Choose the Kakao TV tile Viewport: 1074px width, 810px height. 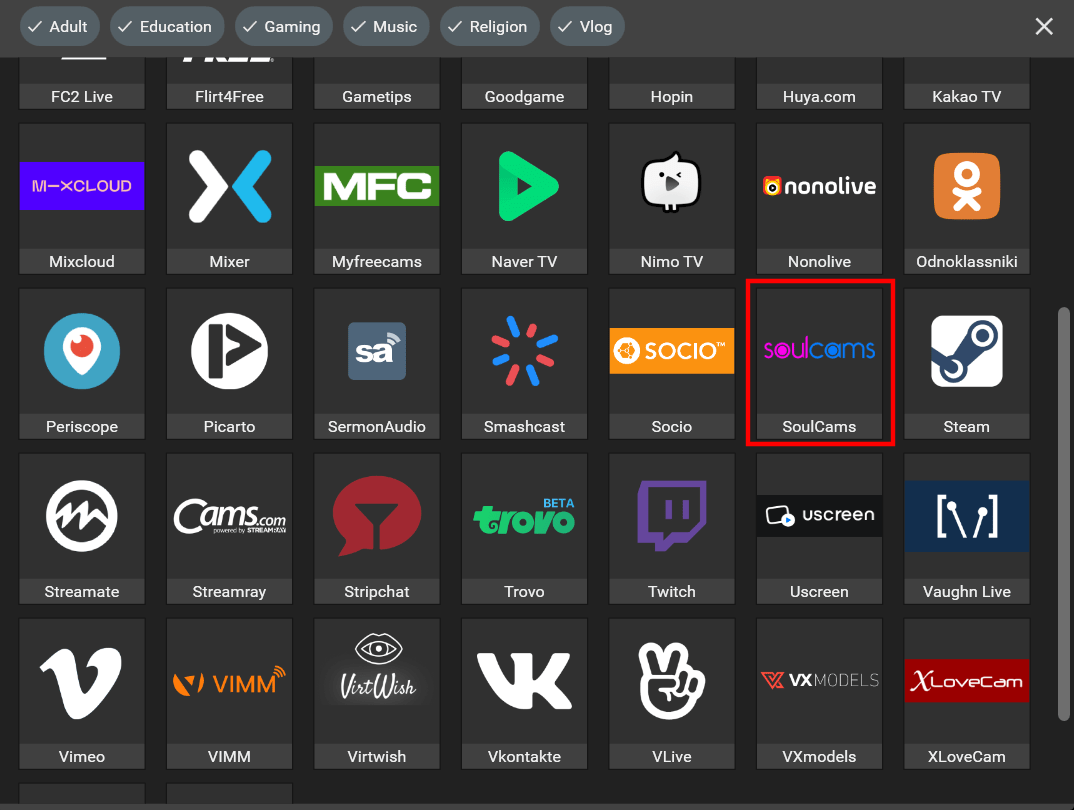(966, 84)
